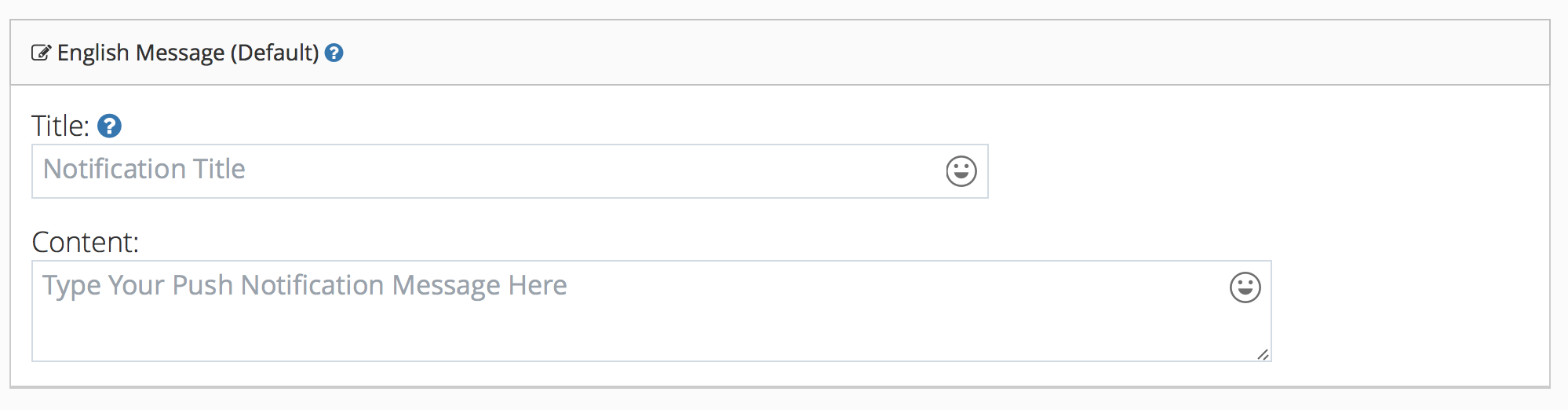Click the Title label text

point(60,126)
